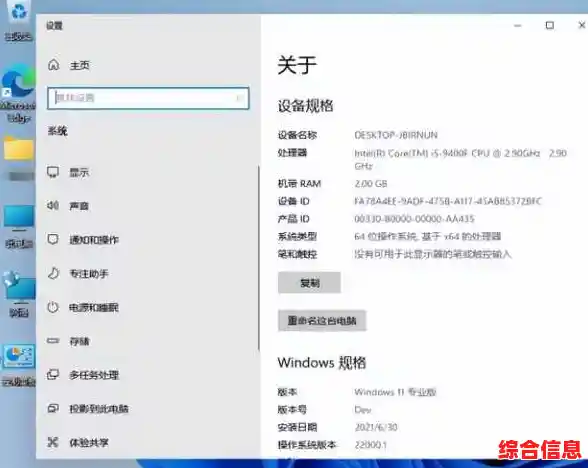Click the 64 位操作系统 system type value
Screen dimensions: 588x468
pyautogui.click(x=428, y=236)
